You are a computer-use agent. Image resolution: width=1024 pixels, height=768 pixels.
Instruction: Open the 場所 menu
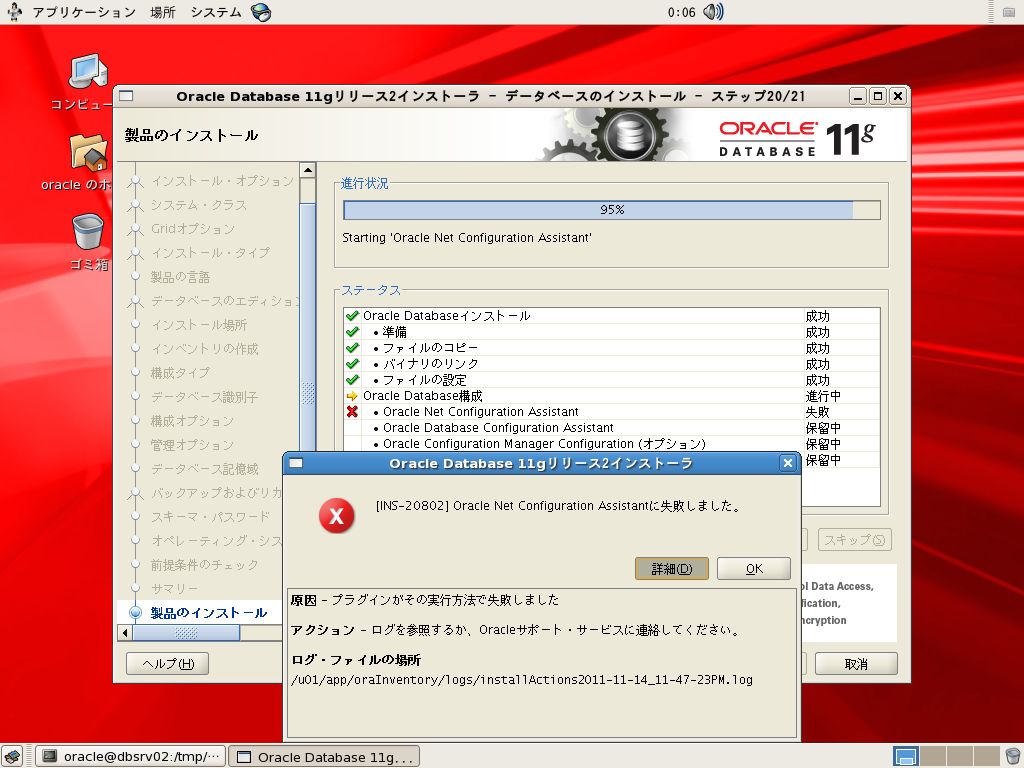(163, 12)
